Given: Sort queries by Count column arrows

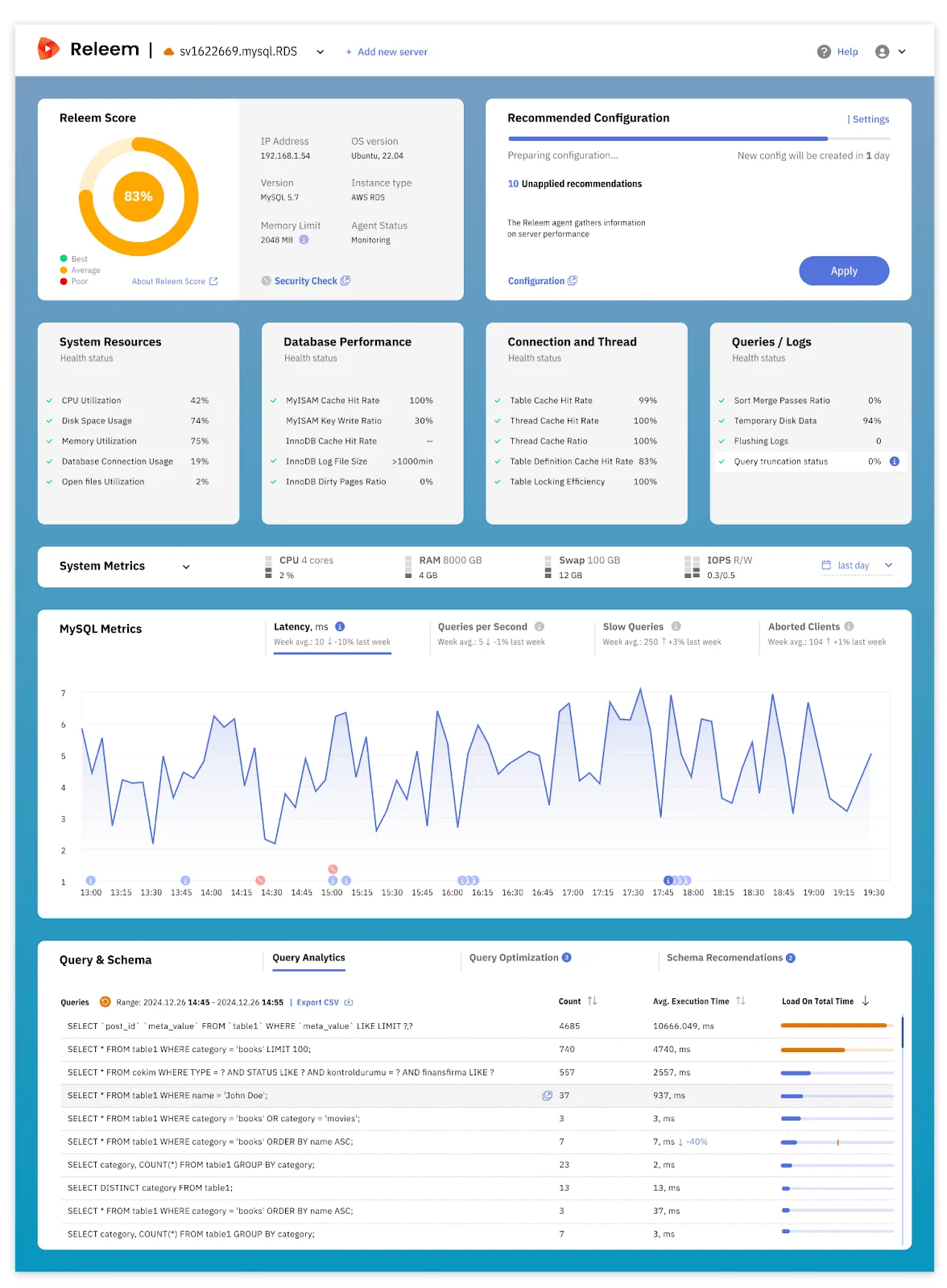Looking at the screenshot, I should [x=593, y=1001].
